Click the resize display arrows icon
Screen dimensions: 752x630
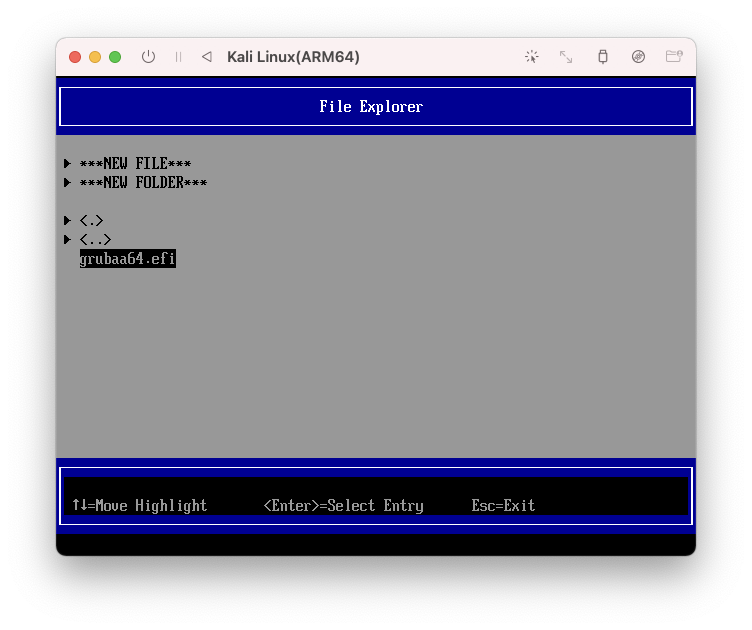[566, 57]
